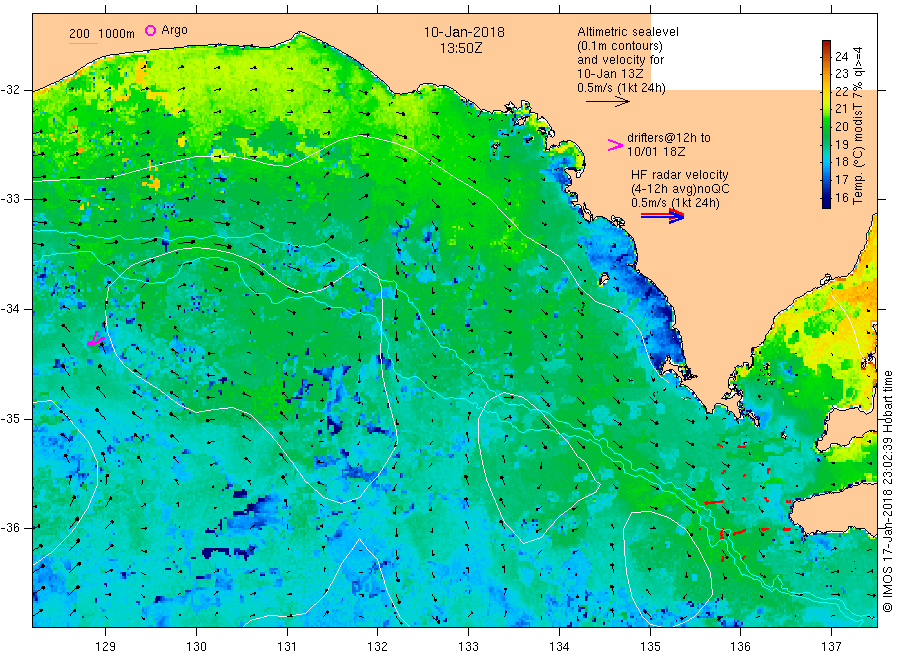
Task: Click the IMOS copyright timestamp text
Action: pos(888,491)
